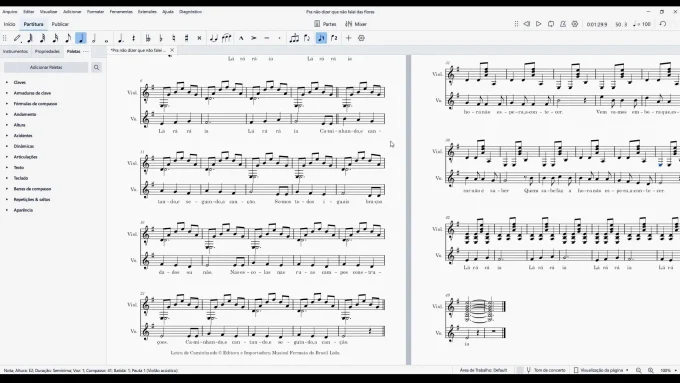Image resolution: width=680 pixels, height=383 pixels.
Task: Apply flat accidental
Action: point(161,38)
